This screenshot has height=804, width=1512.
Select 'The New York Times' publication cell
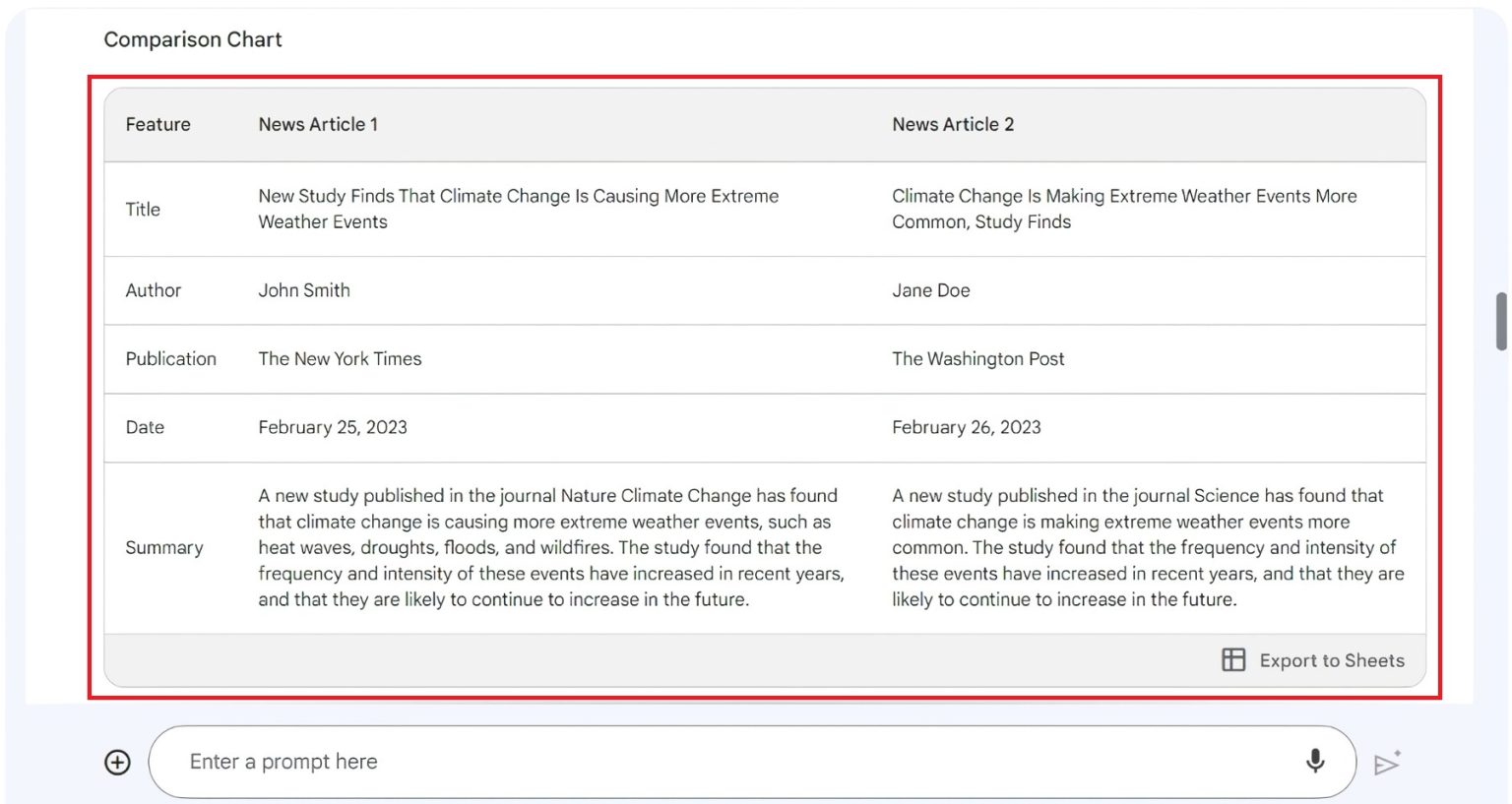[x=340, y=359]
